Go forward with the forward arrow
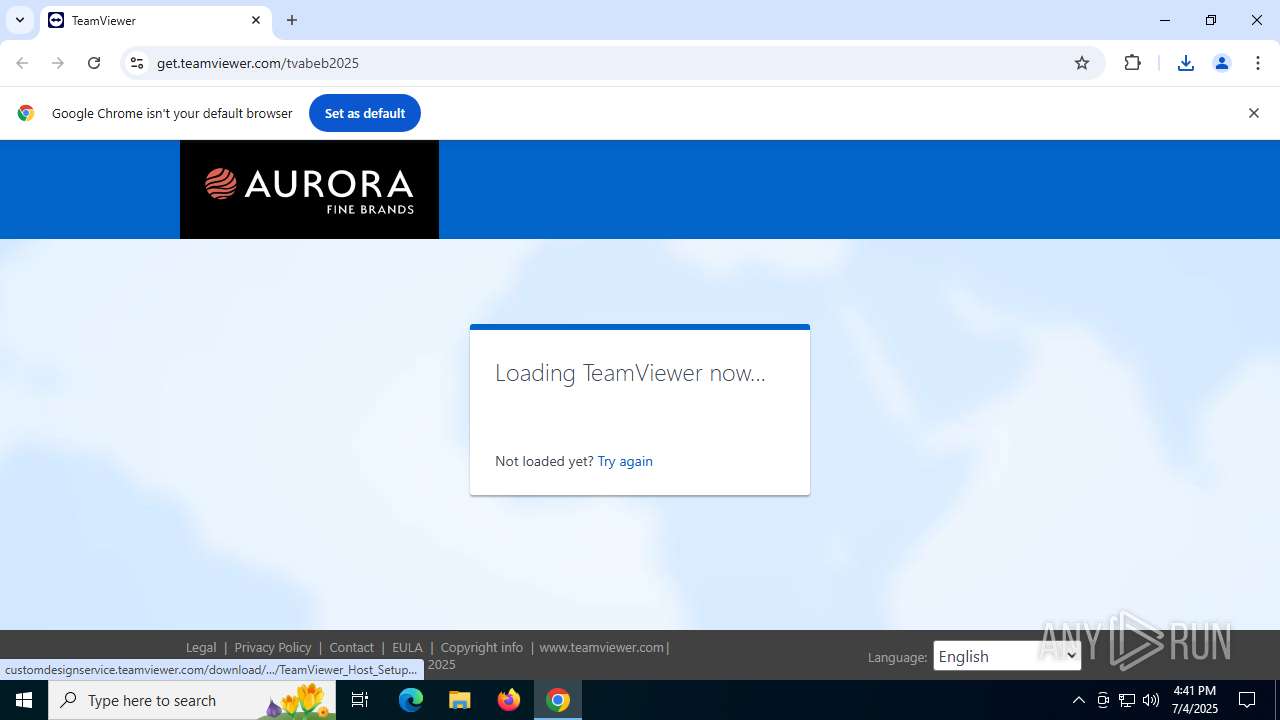The height and width of the screenshot is (720, 1280). tap(58, 63)
